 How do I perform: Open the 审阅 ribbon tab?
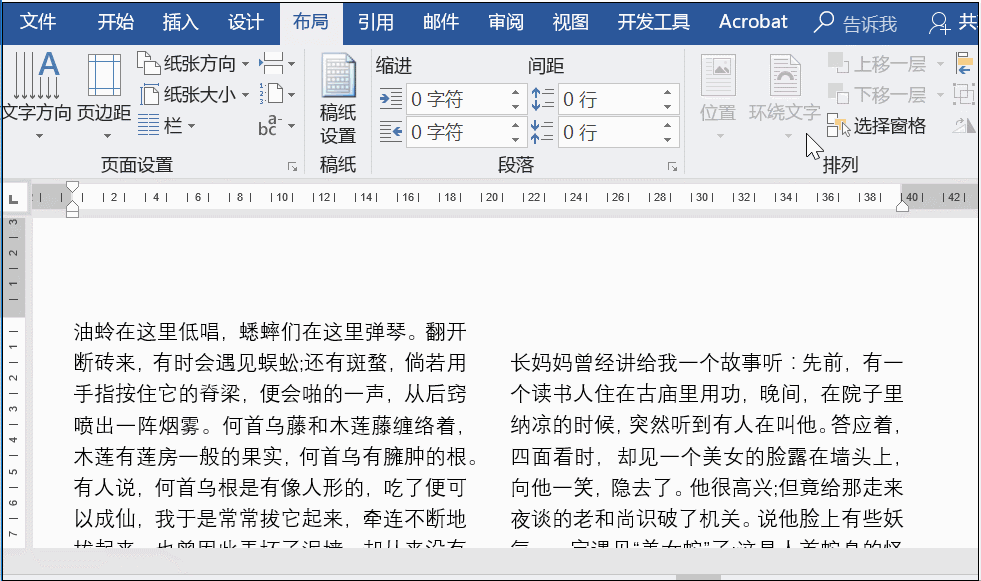(x=506, y=22)
